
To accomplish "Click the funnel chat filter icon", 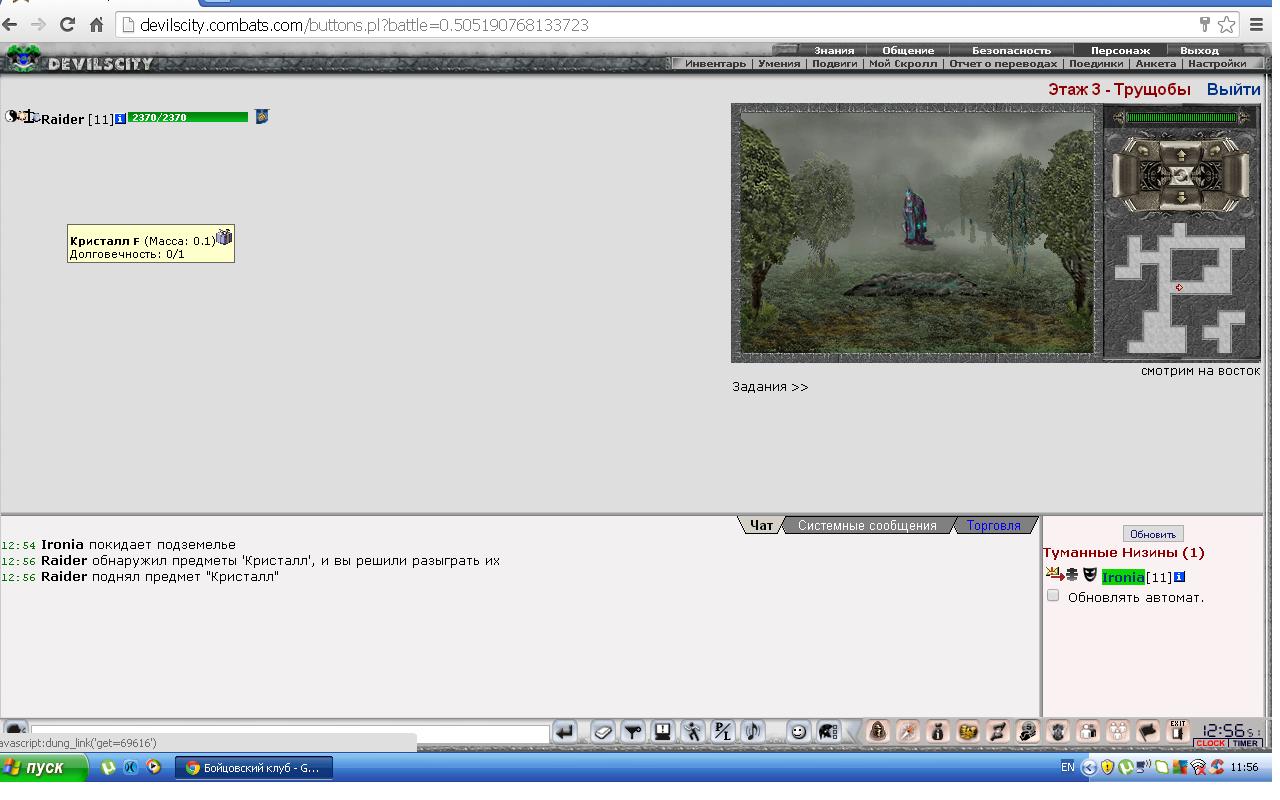I will (633, 732).
